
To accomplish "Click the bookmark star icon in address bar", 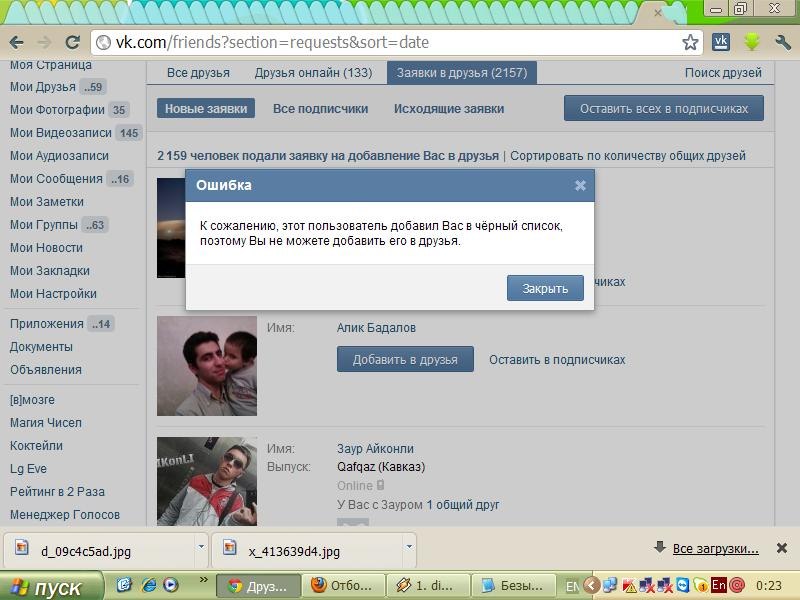I will pos(690,42).
